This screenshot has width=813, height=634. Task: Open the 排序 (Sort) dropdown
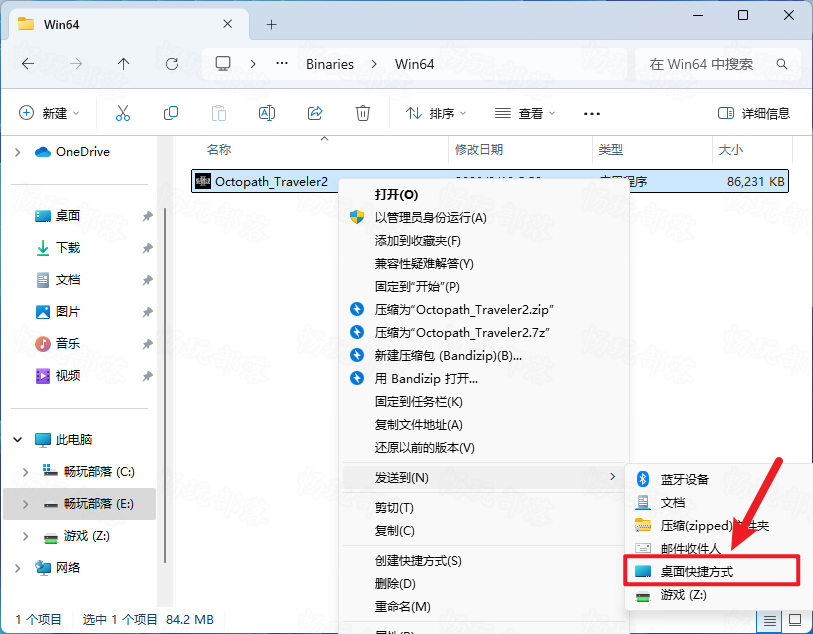point(436,113)
